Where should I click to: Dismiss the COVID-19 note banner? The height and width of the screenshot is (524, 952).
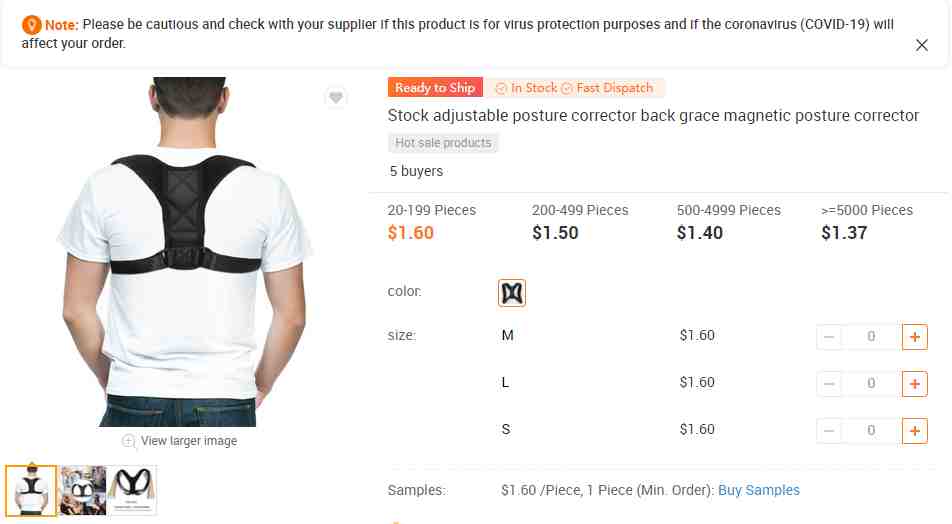tap(922, 45)
